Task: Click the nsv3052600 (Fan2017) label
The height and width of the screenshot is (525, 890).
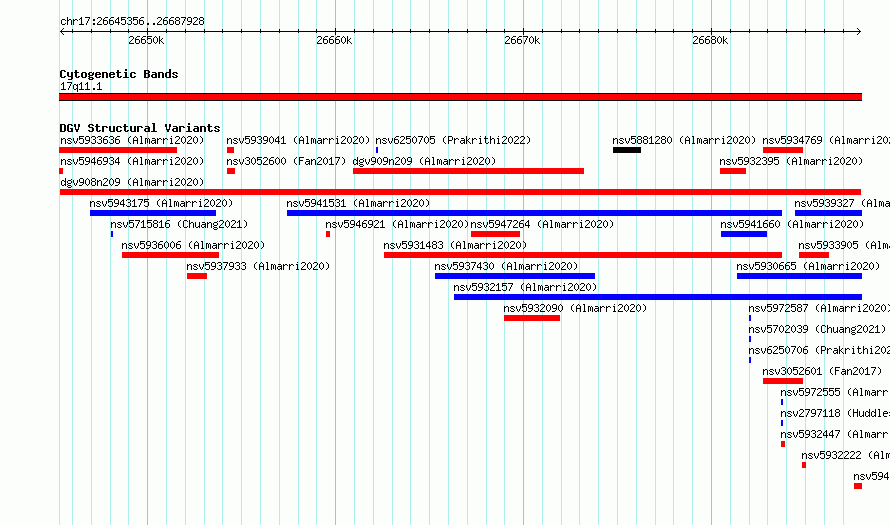Action: coord(286,161)
